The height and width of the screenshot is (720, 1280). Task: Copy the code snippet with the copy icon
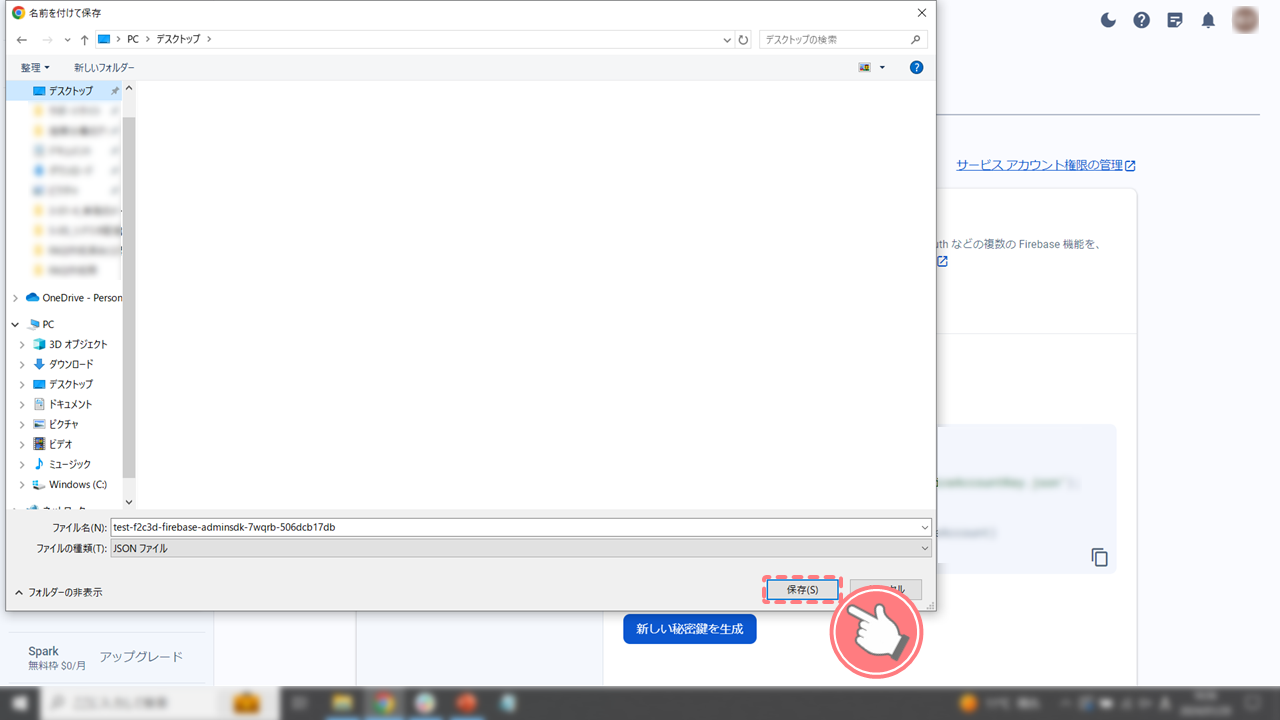coord(1100,558)
